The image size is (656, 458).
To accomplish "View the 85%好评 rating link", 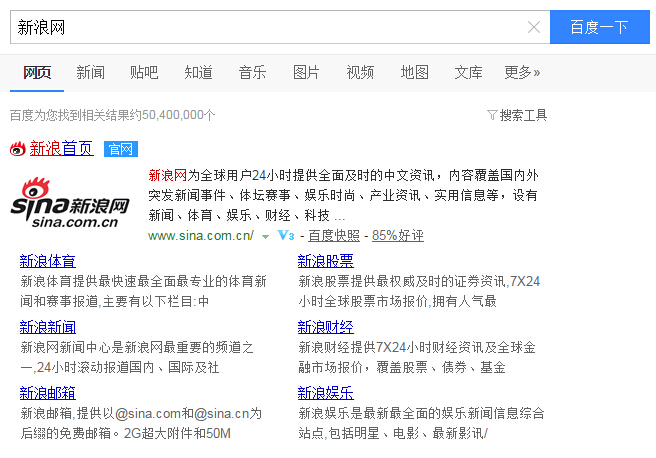I will point(397,236).
